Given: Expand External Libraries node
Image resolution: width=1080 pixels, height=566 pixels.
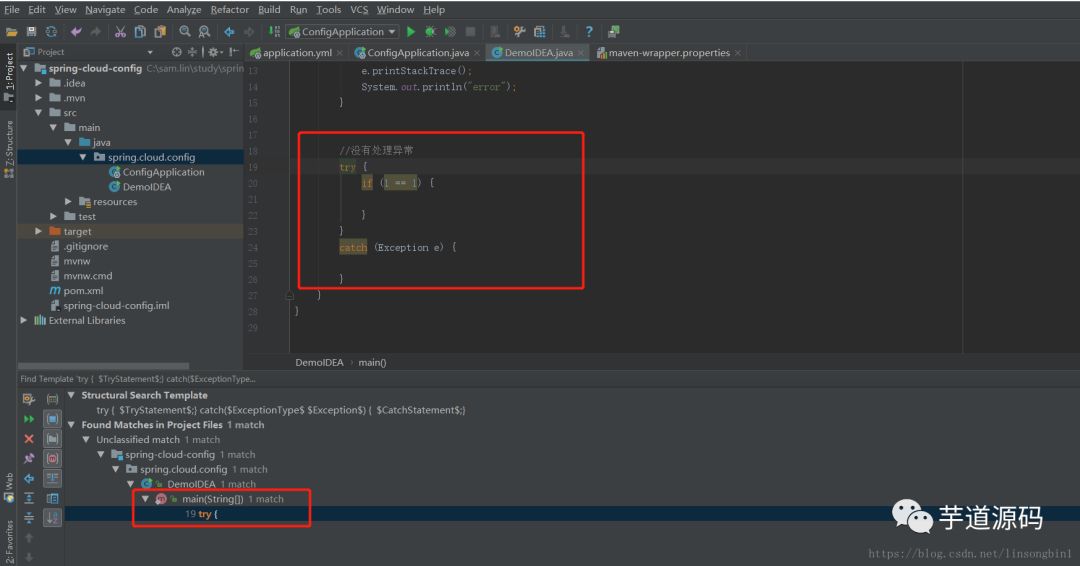Looking at the screenshot, I should (x=24, y=320).
